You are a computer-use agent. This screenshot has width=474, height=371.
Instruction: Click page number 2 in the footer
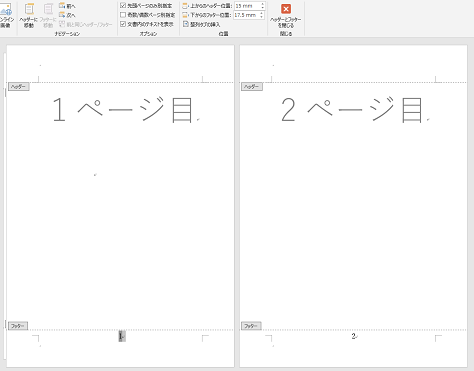353,336
